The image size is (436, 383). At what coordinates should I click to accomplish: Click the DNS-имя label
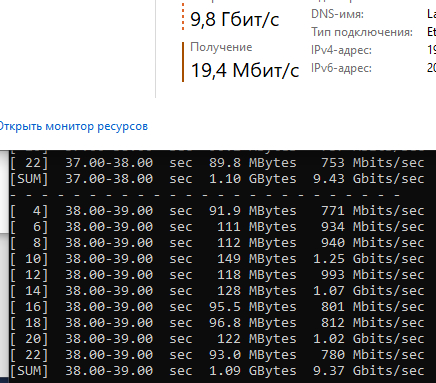coord(337,14)
